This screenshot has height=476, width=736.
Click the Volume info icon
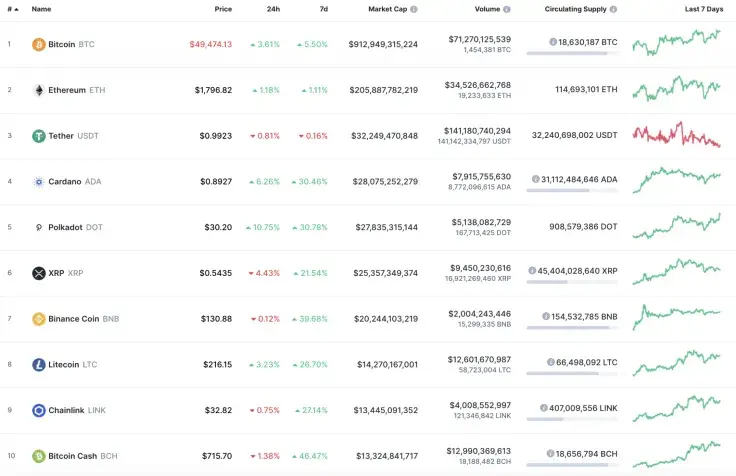tap(506, 9)
